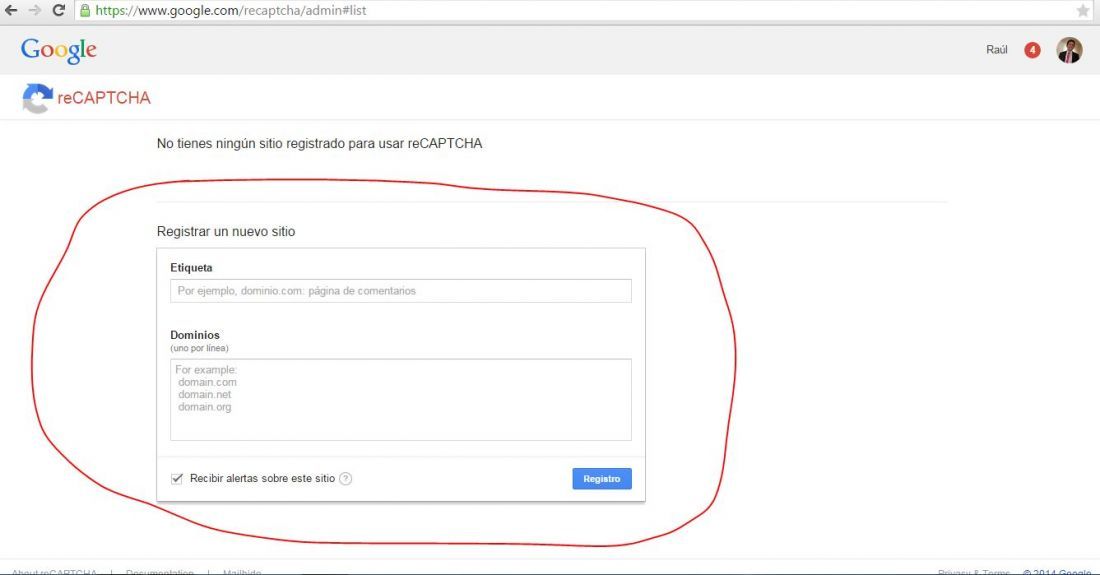Open the account profile picture
1100x575 pixels.
tap(1069, 50)
